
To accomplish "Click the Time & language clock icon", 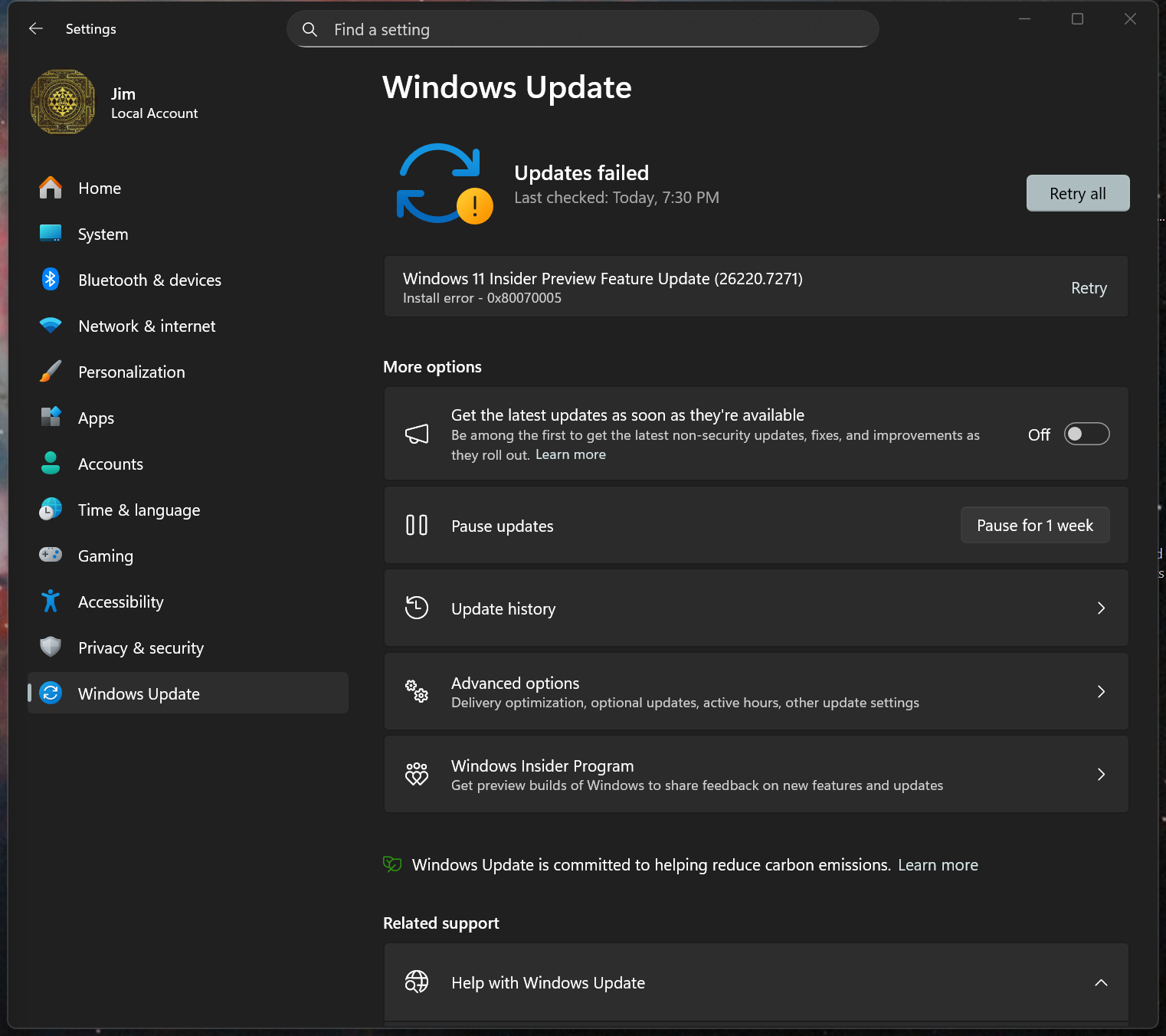I will [x=51, y=510].
